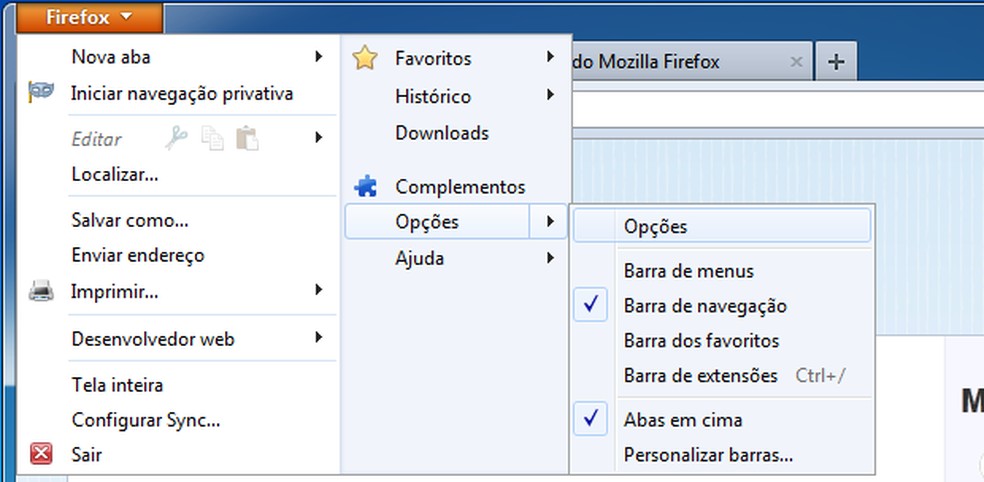
Task: Click the red X icon beside Sair
Action: 41,454
